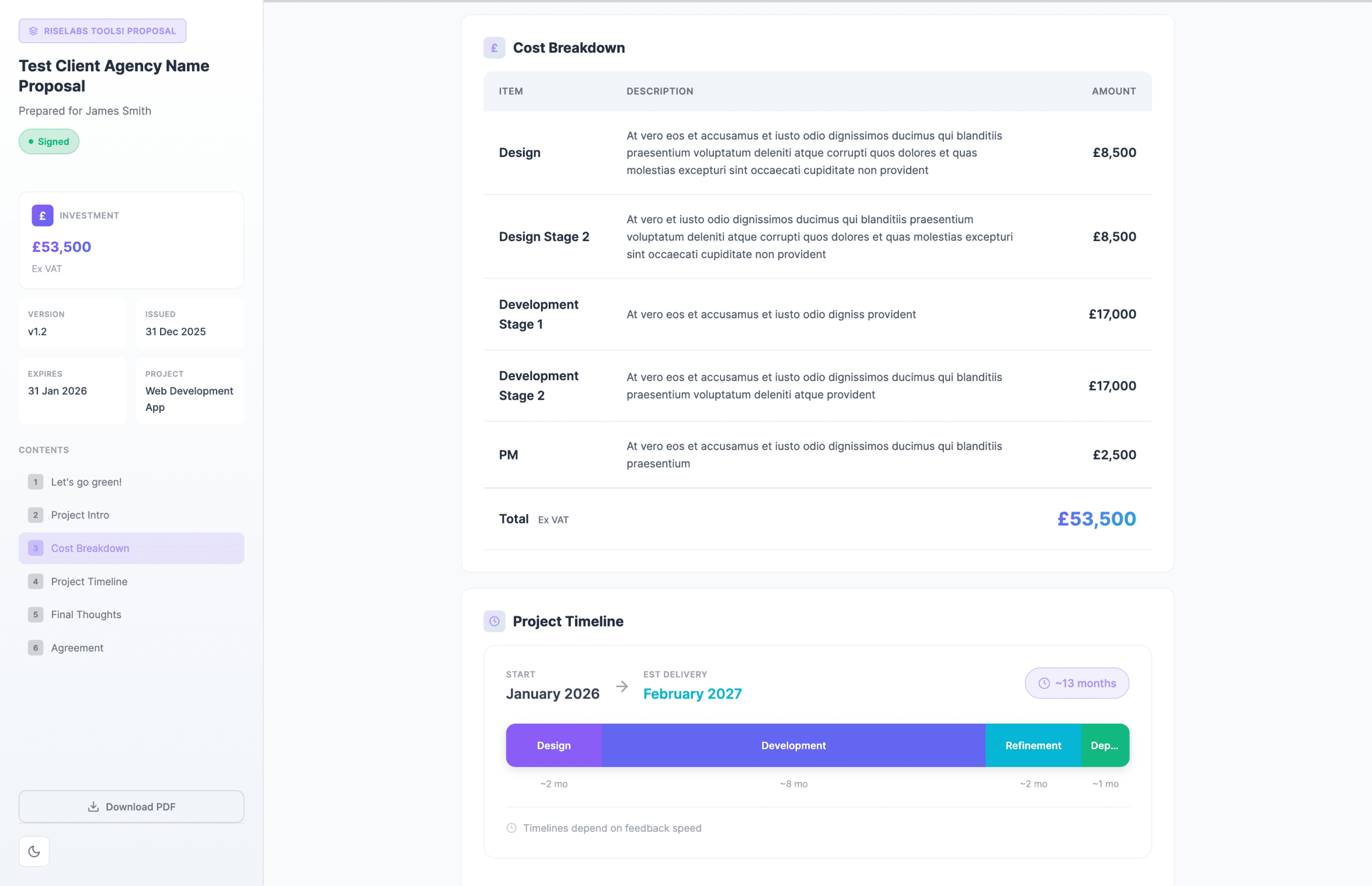Select the Development phase timeline segment

click(793, 746)
